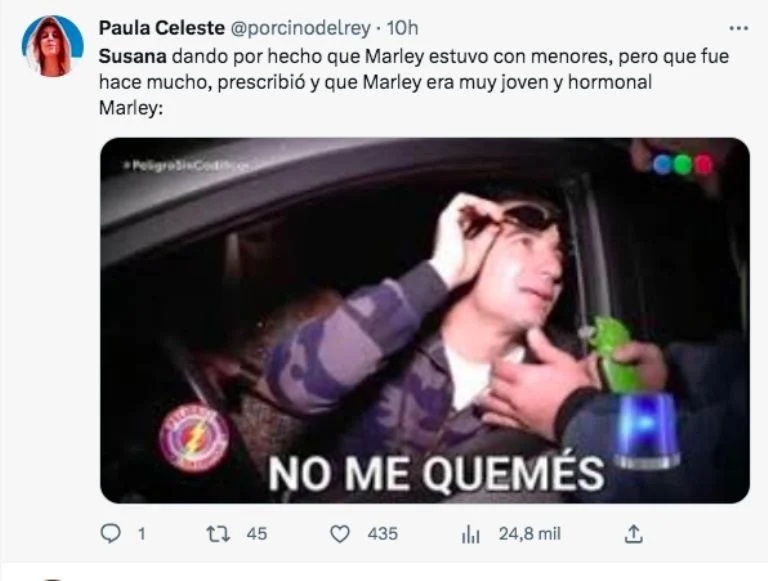Visit the @porcinodelrey handle

coord(300,28)
